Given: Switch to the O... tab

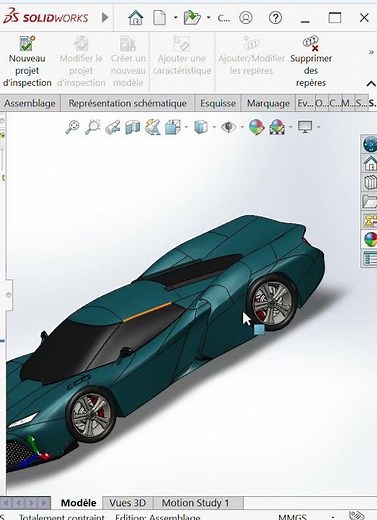Looking at the screenshot, I should click(322, 103).
